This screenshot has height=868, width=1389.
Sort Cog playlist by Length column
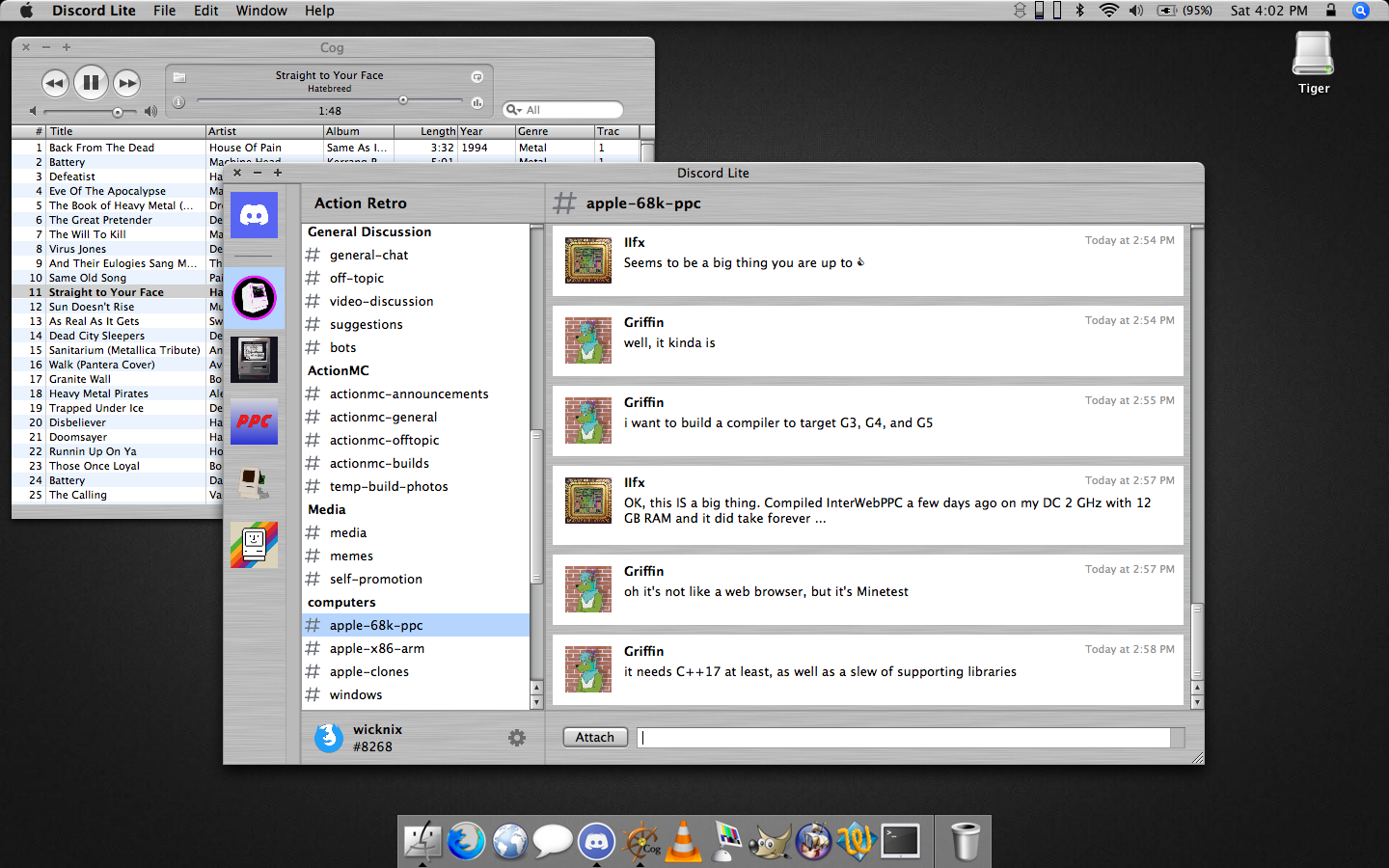[x=425, y=131]
